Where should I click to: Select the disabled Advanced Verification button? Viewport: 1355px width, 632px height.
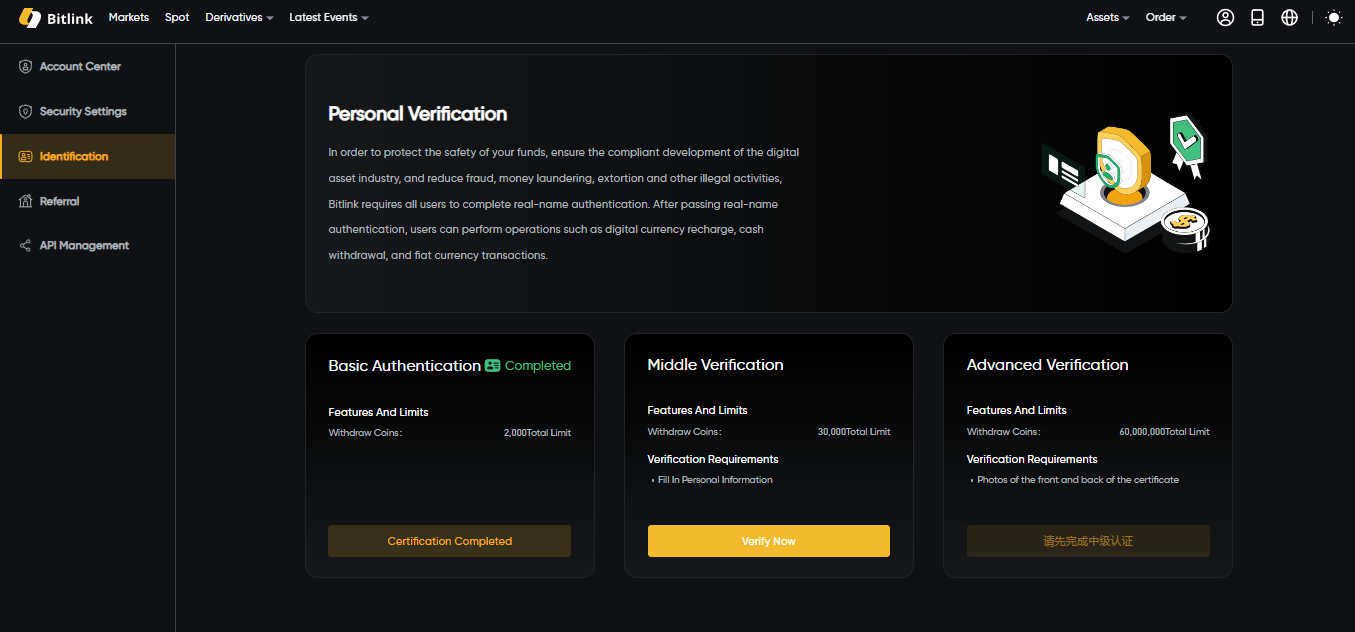tap(1087, 540)
